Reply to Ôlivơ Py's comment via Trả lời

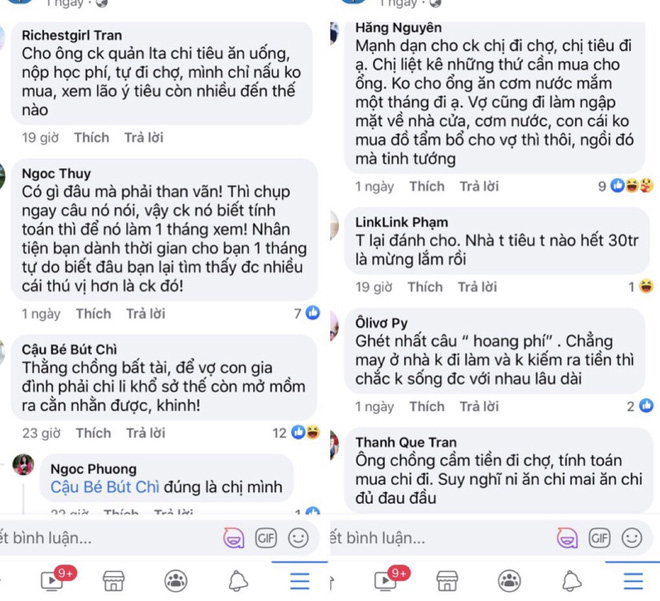point(479,406)
